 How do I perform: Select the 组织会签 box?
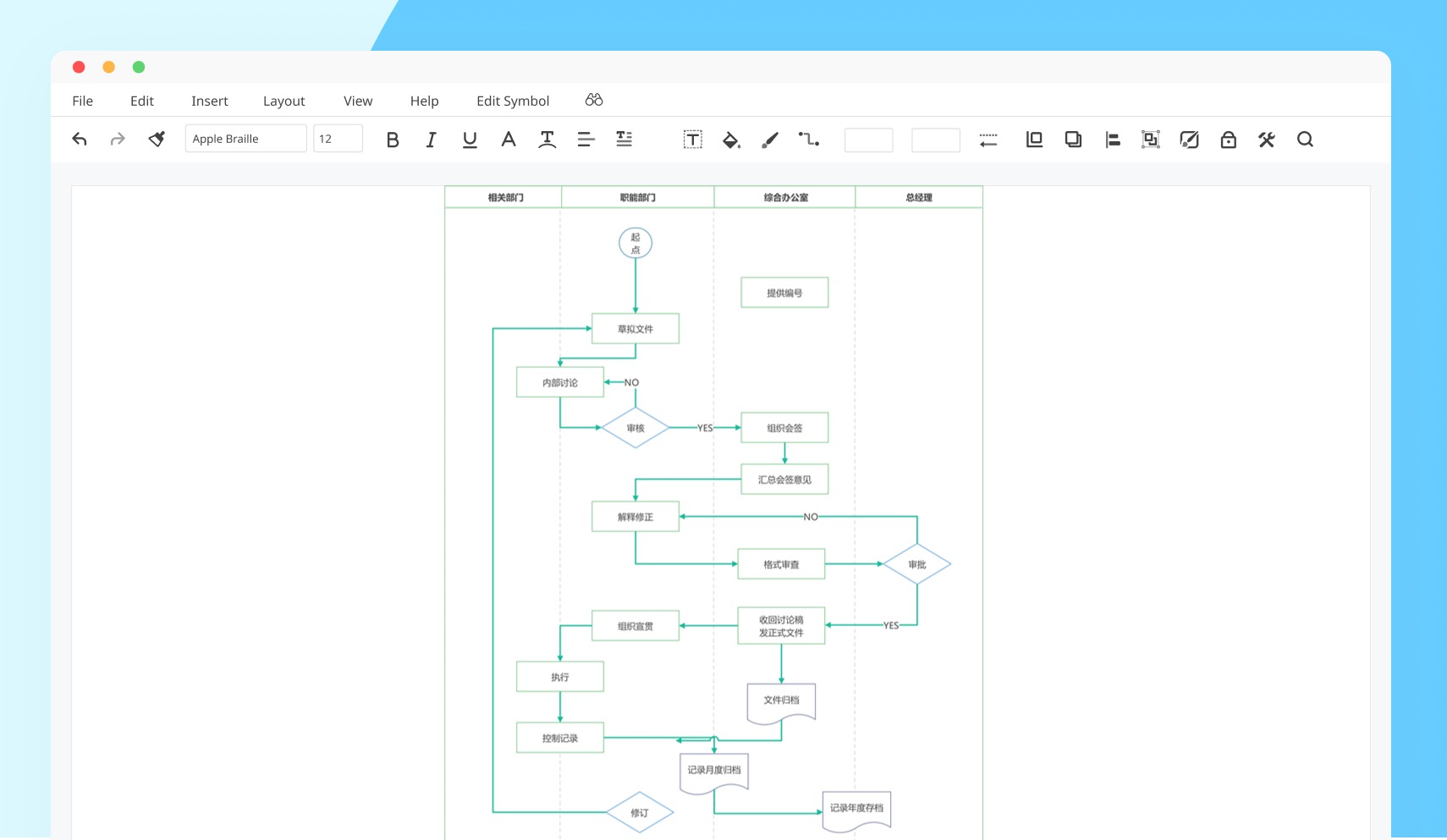(784, 427)
